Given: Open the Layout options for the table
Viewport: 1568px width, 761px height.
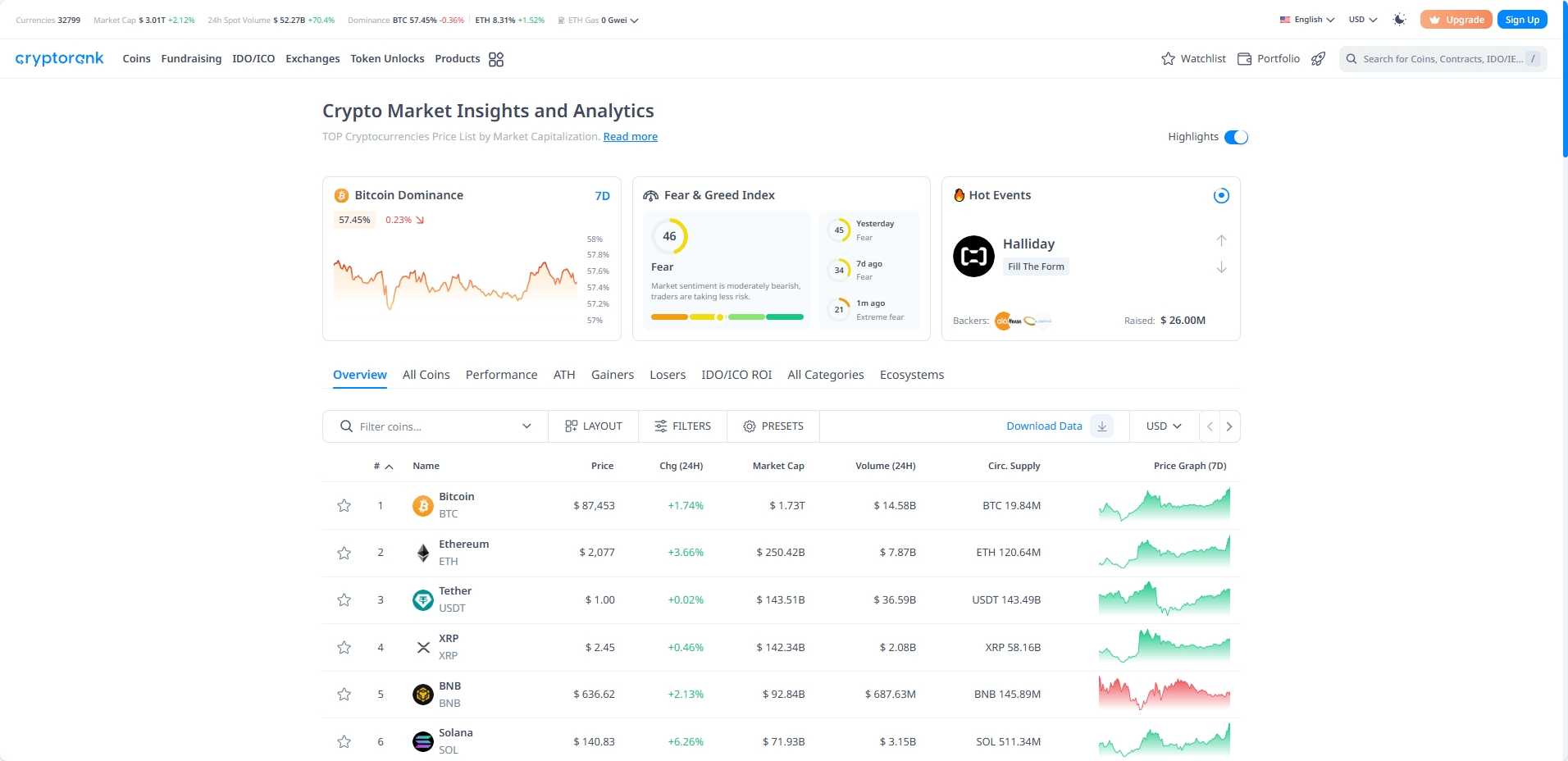Looking at the screenshot, I should [592, 426].
